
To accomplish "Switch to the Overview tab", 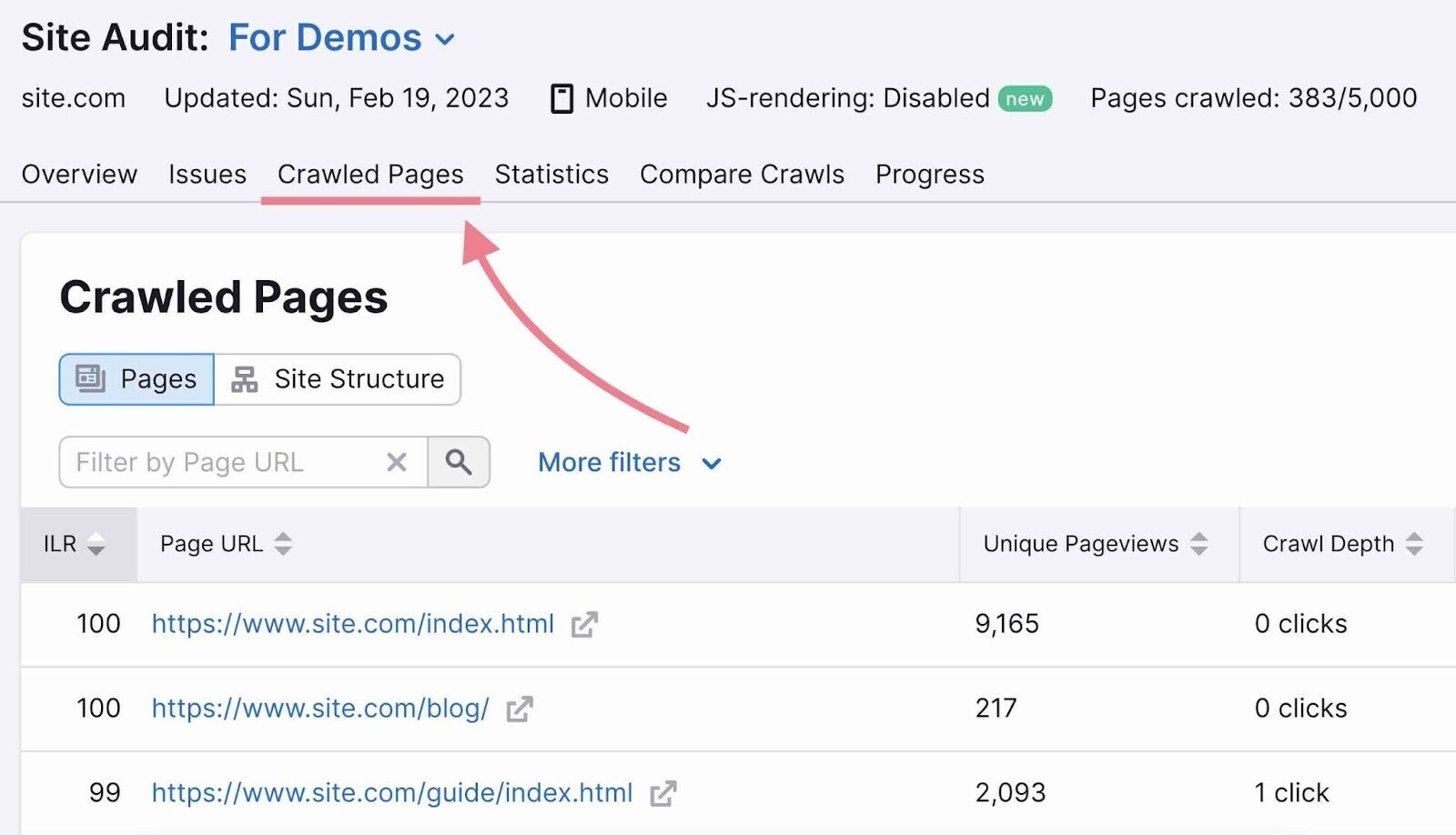I will [x=79, y=174].
